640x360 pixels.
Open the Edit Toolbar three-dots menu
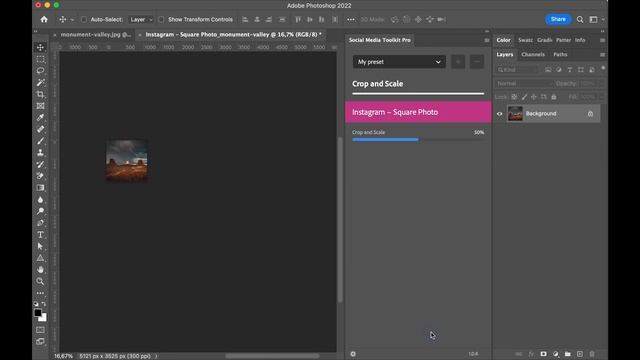pos(40,293)
